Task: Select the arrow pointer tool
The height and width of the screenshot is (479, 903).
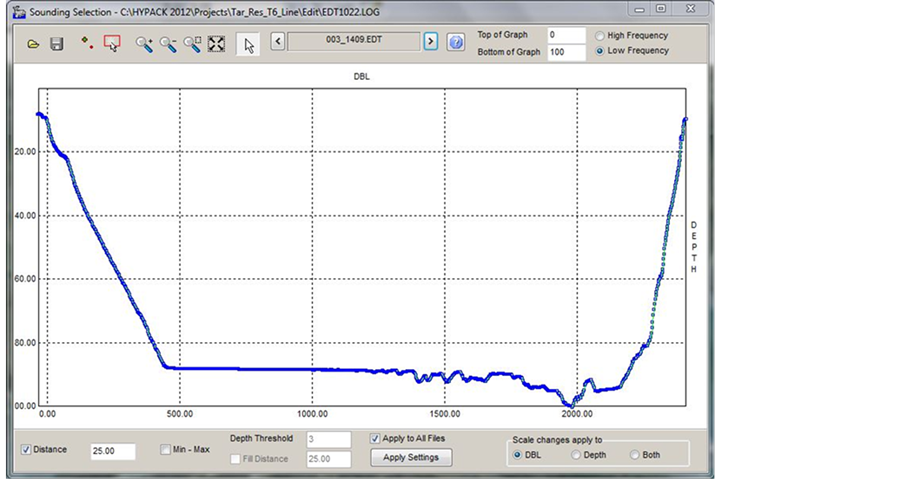Action: pos(248,44)
